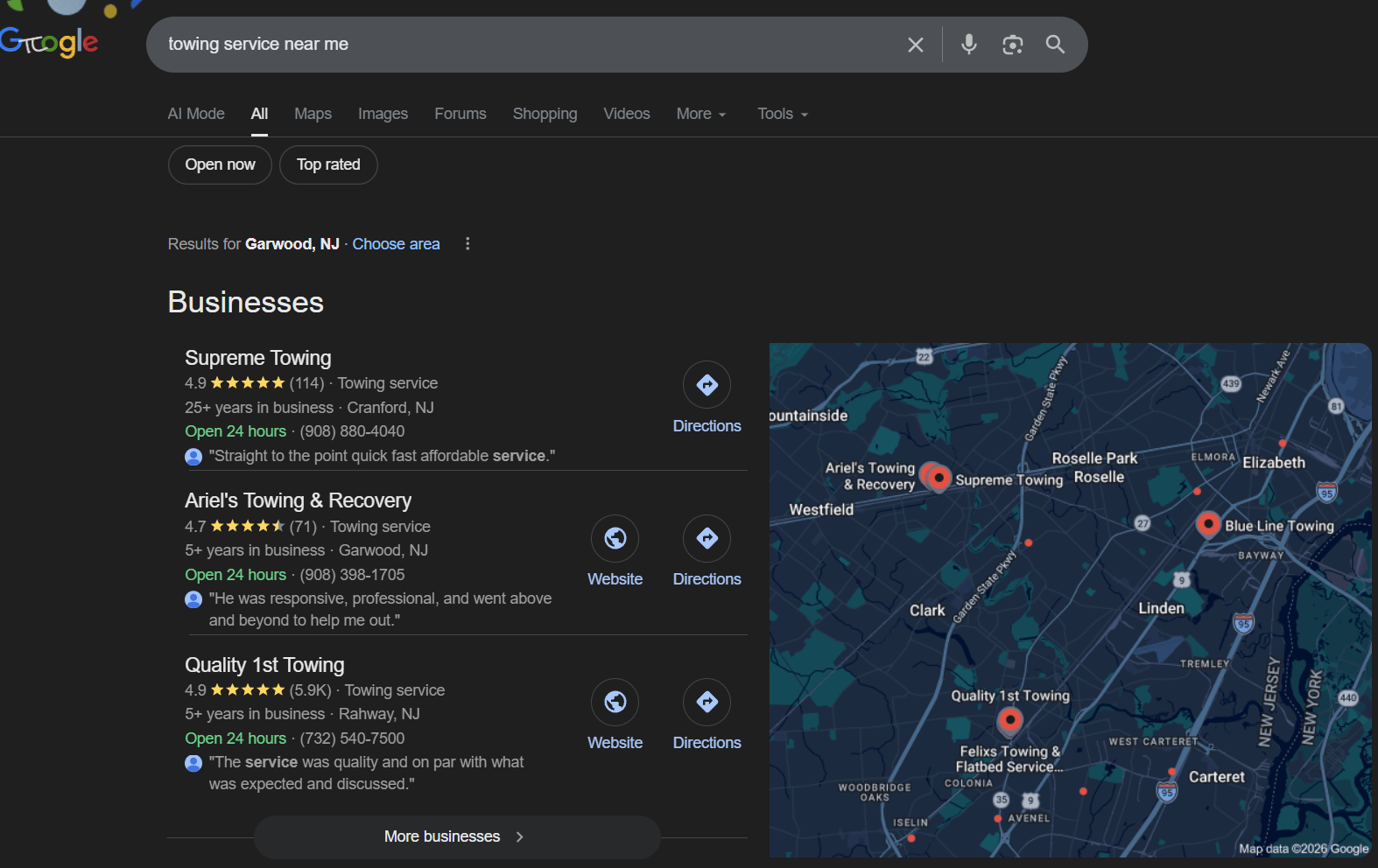Switch to the Videos tab

click(627, 115)
